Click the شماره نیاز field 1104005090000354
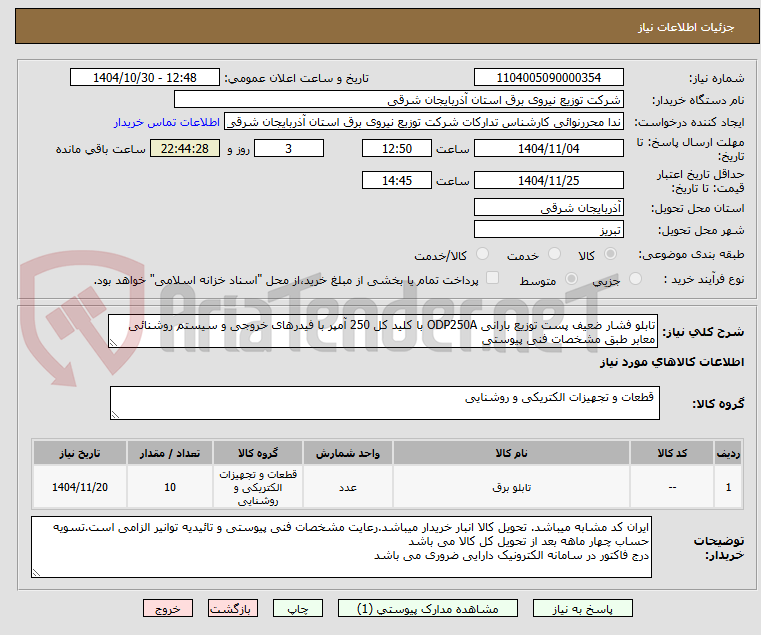 (548, 78)
